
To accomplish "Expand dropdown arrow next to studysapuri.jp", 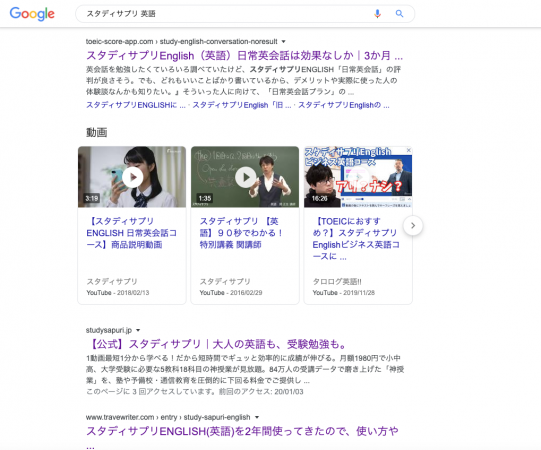I will pos(138,330).
